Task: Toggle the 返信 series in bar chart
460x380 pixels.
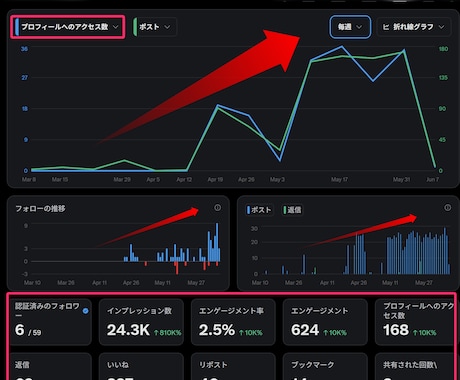Action: tap(292, 210)
